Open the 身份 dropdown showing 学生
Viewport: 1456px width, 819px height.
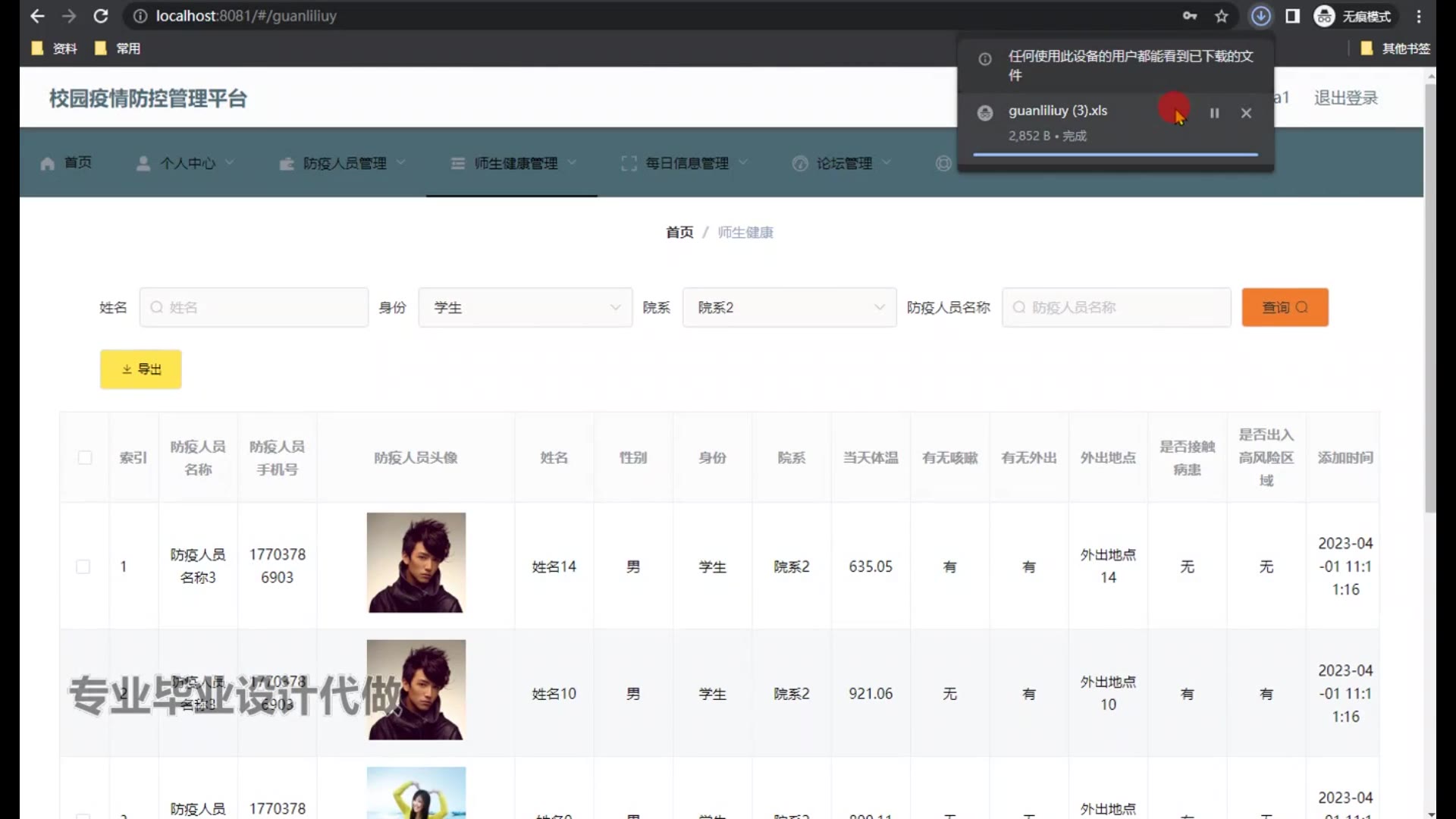point(525,307)
